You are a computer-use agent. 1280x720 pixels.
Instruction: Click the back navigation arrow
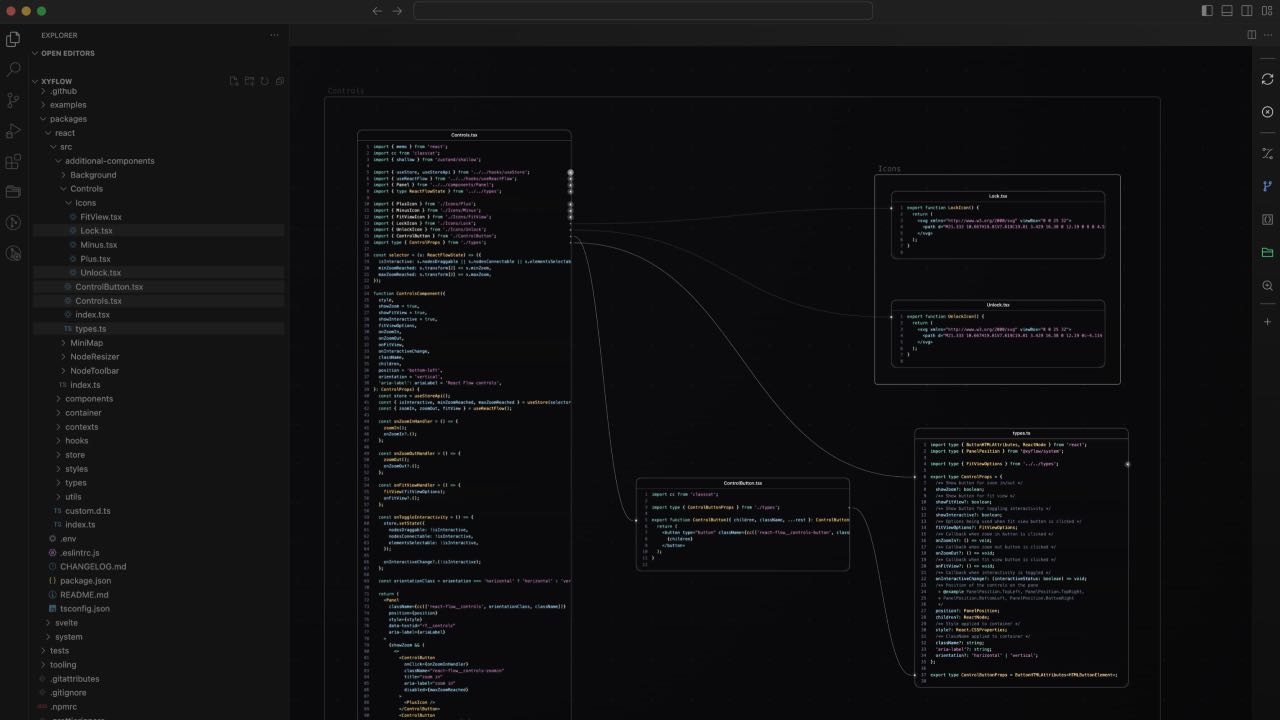pos(377,11)
